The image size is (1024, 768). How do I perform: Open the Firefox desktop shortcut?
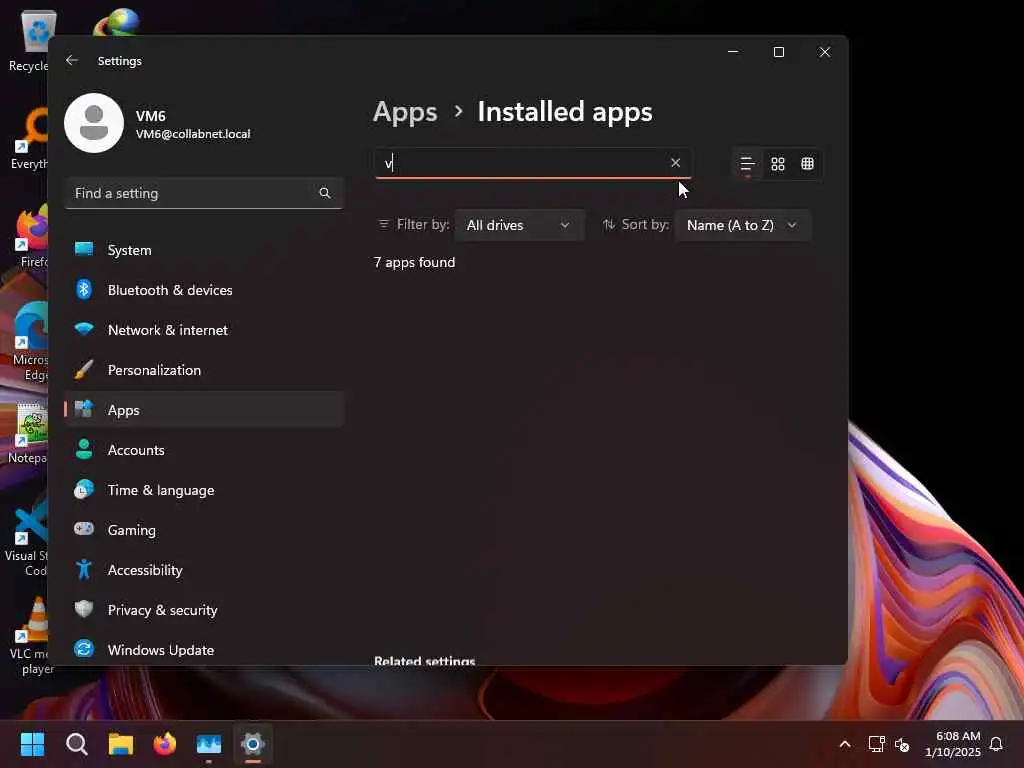(31, 236)
